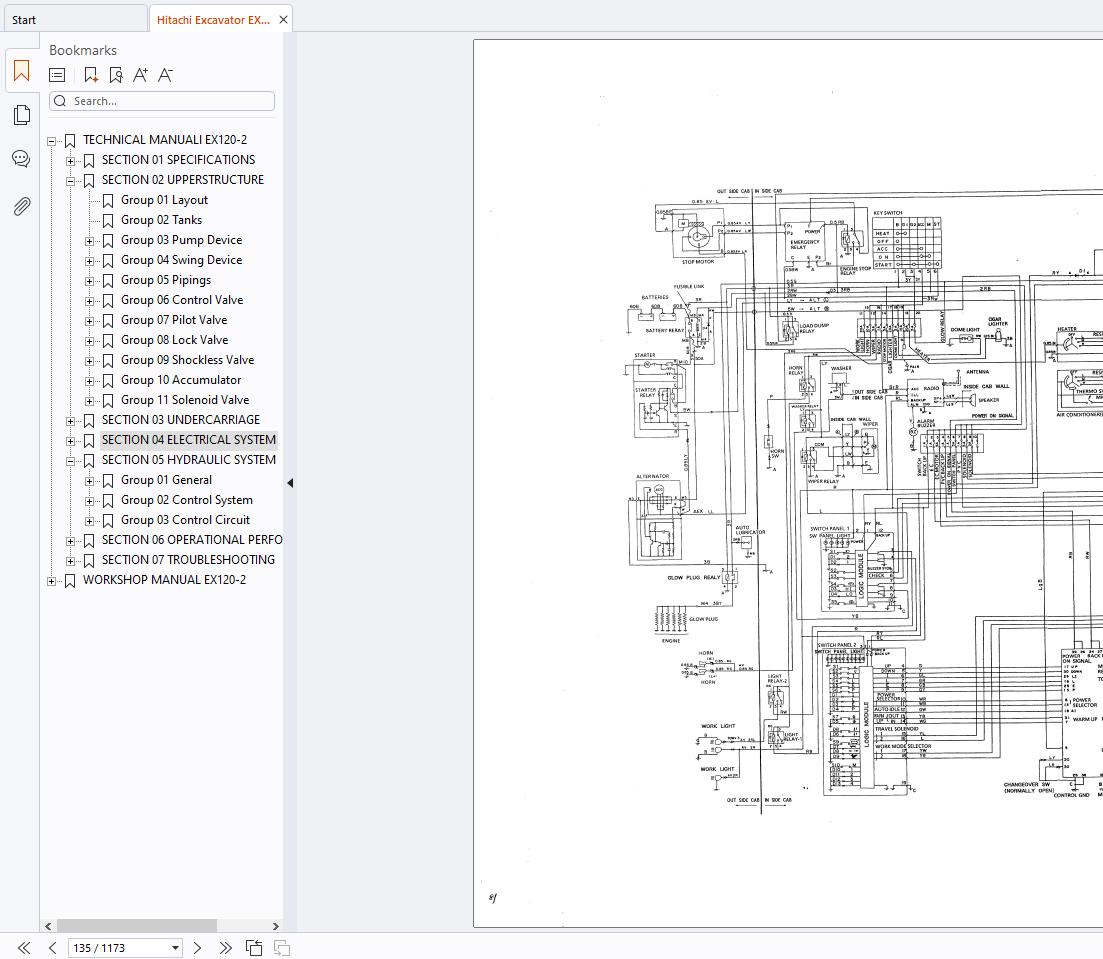The width and height of the screenshot is (1103, 959).
Task: Open the Bookmarks sidebar panel icon
Action: tap(21, 71)
